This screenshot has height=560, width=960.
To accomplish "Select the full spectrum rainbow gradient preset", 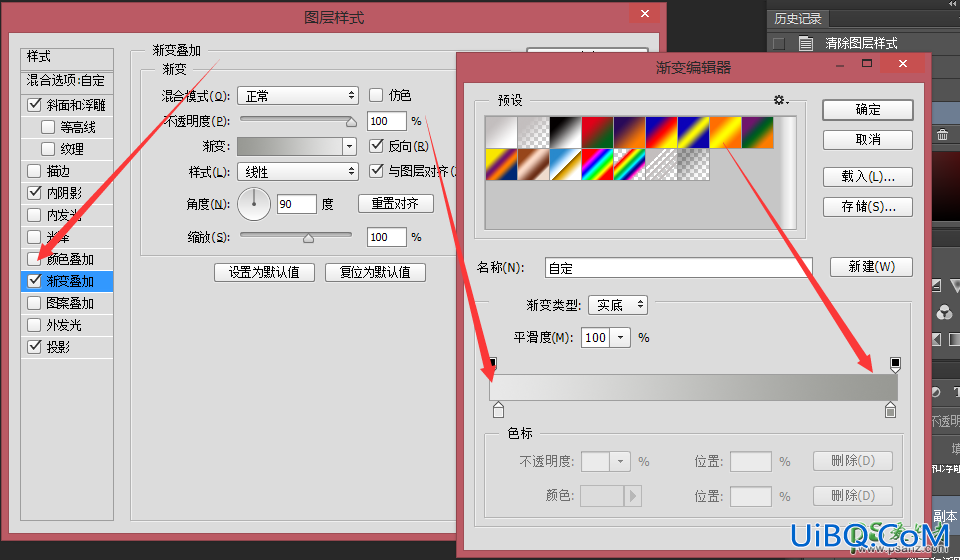I will click(597, 165).
